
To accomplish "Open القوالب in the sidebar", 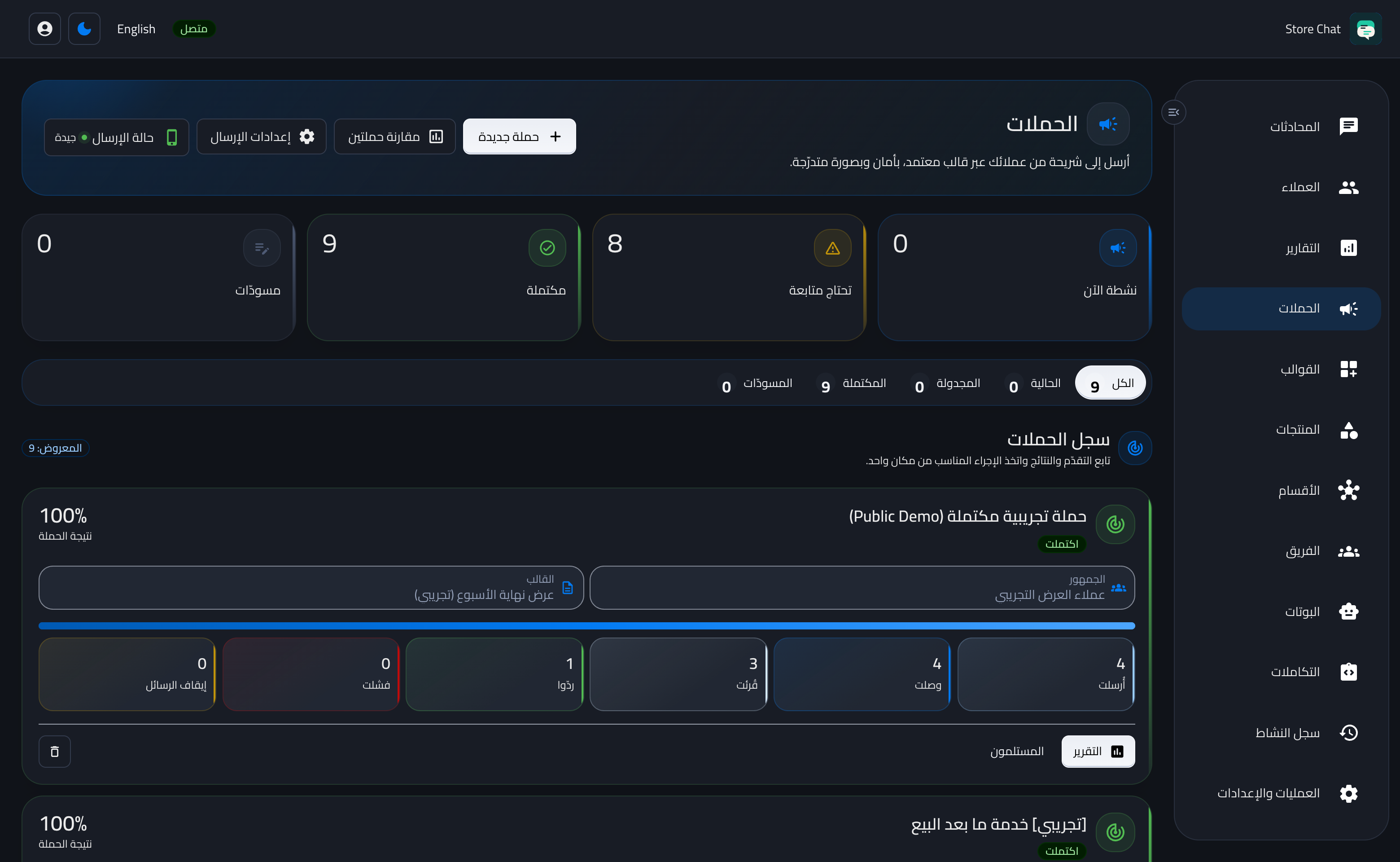I will [x=1281, y=369].
